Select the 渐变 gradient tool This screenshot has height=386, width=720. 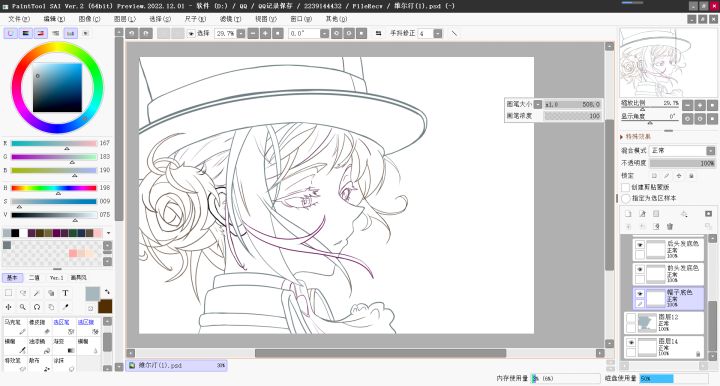64,346
